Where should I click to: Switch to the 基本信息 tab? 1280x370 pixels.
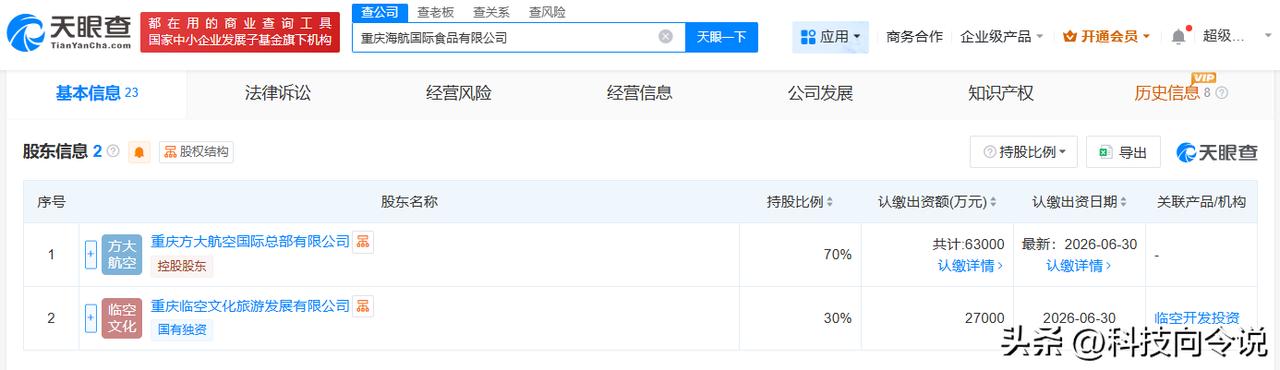pos(97,93)
